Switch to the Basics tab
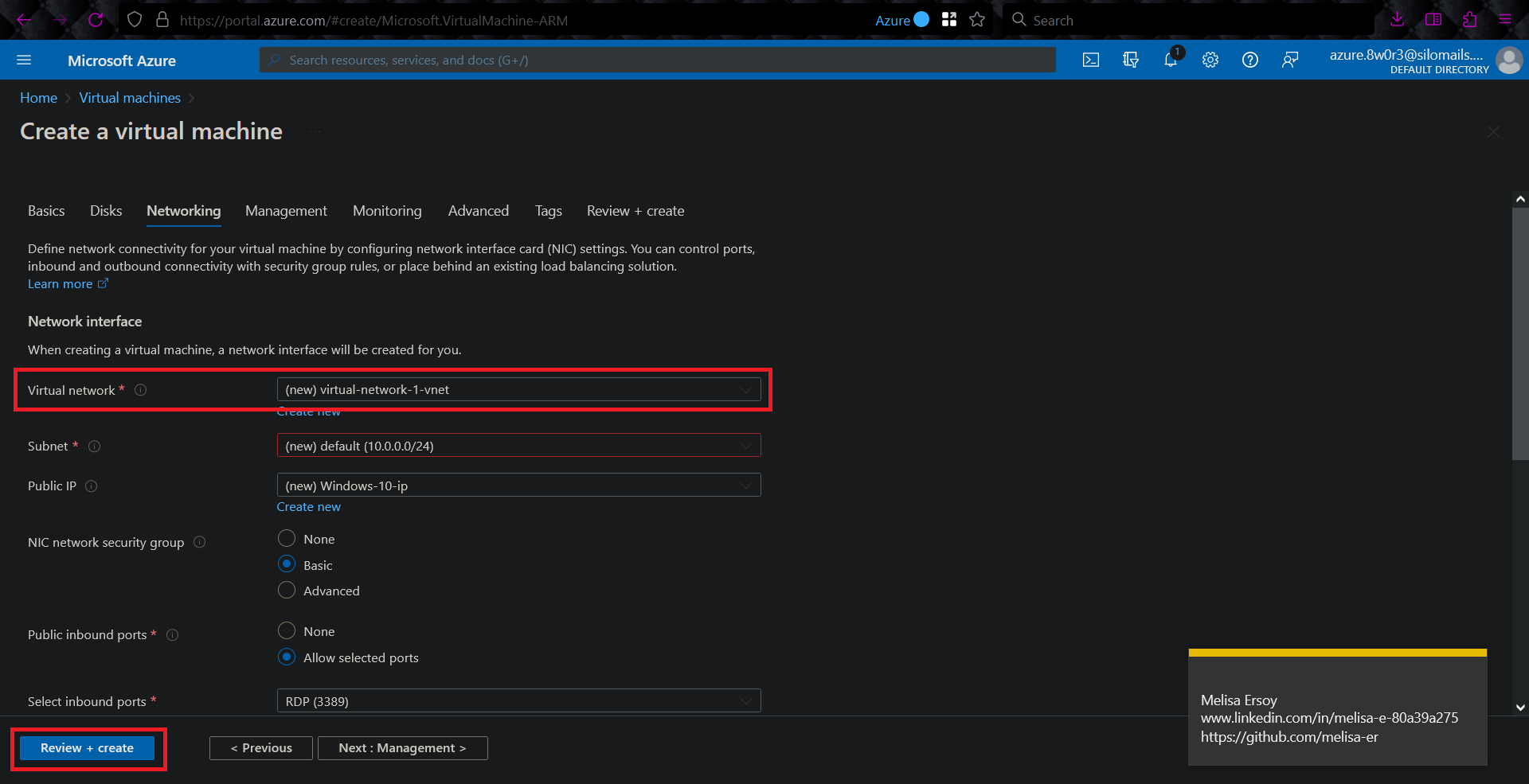 tap(46, 211)
